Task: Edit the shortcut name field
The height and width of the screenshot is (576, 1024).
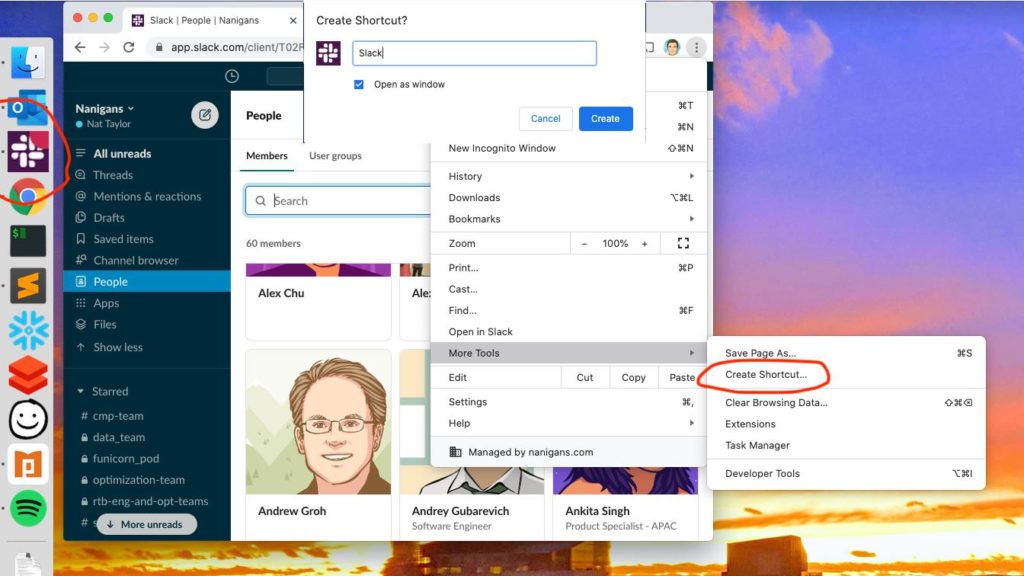Action: point(474,53)
